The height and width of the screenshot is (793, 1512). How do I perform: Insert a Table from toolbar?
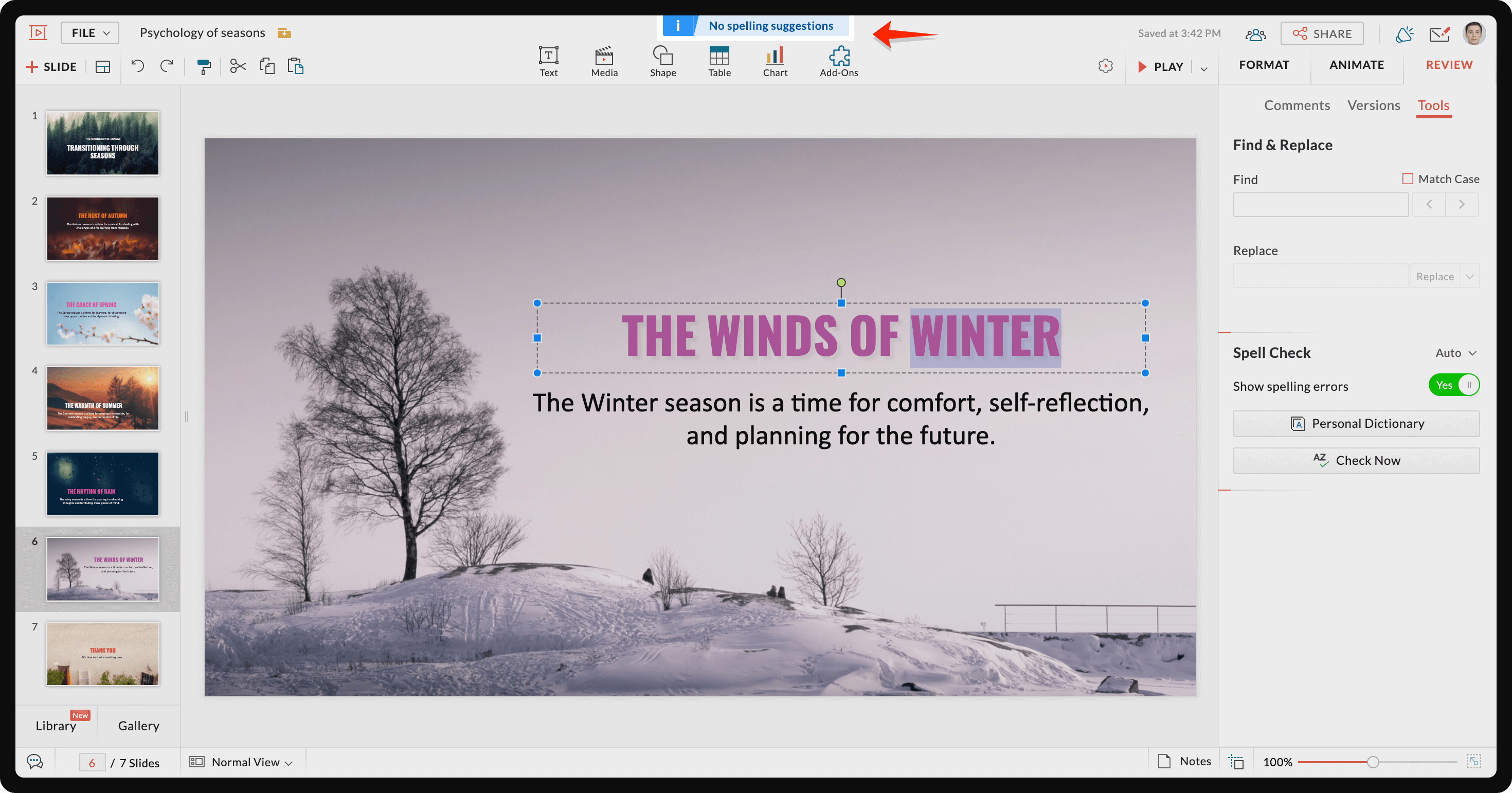[x=719, y=62]
